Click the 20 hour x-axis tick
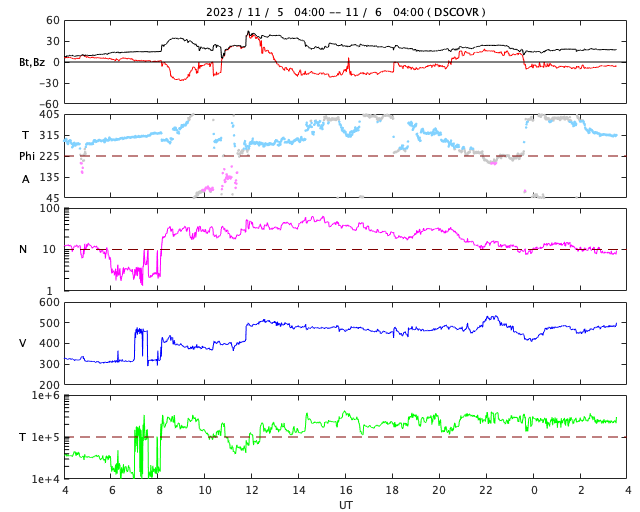The width and height of the screenshot is (640, 512). 439,490
